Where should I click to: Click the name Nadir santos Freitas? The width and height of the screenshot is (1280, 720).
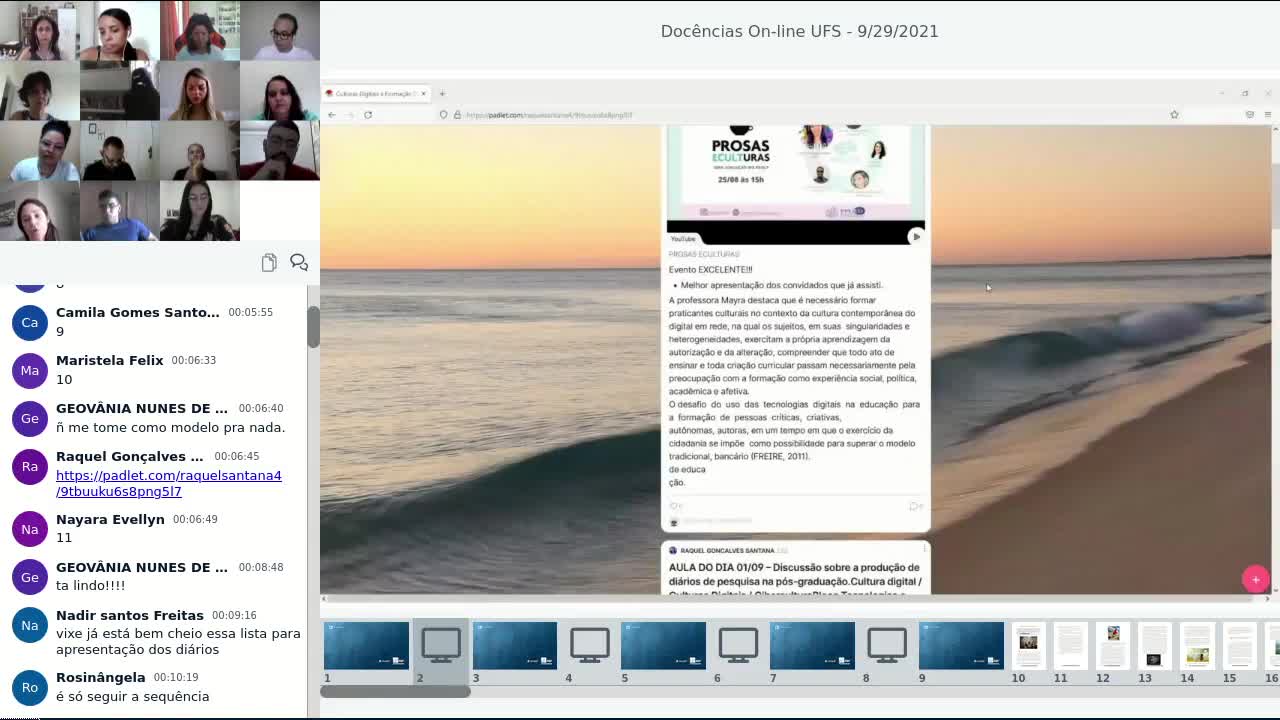tap(130, 615)
